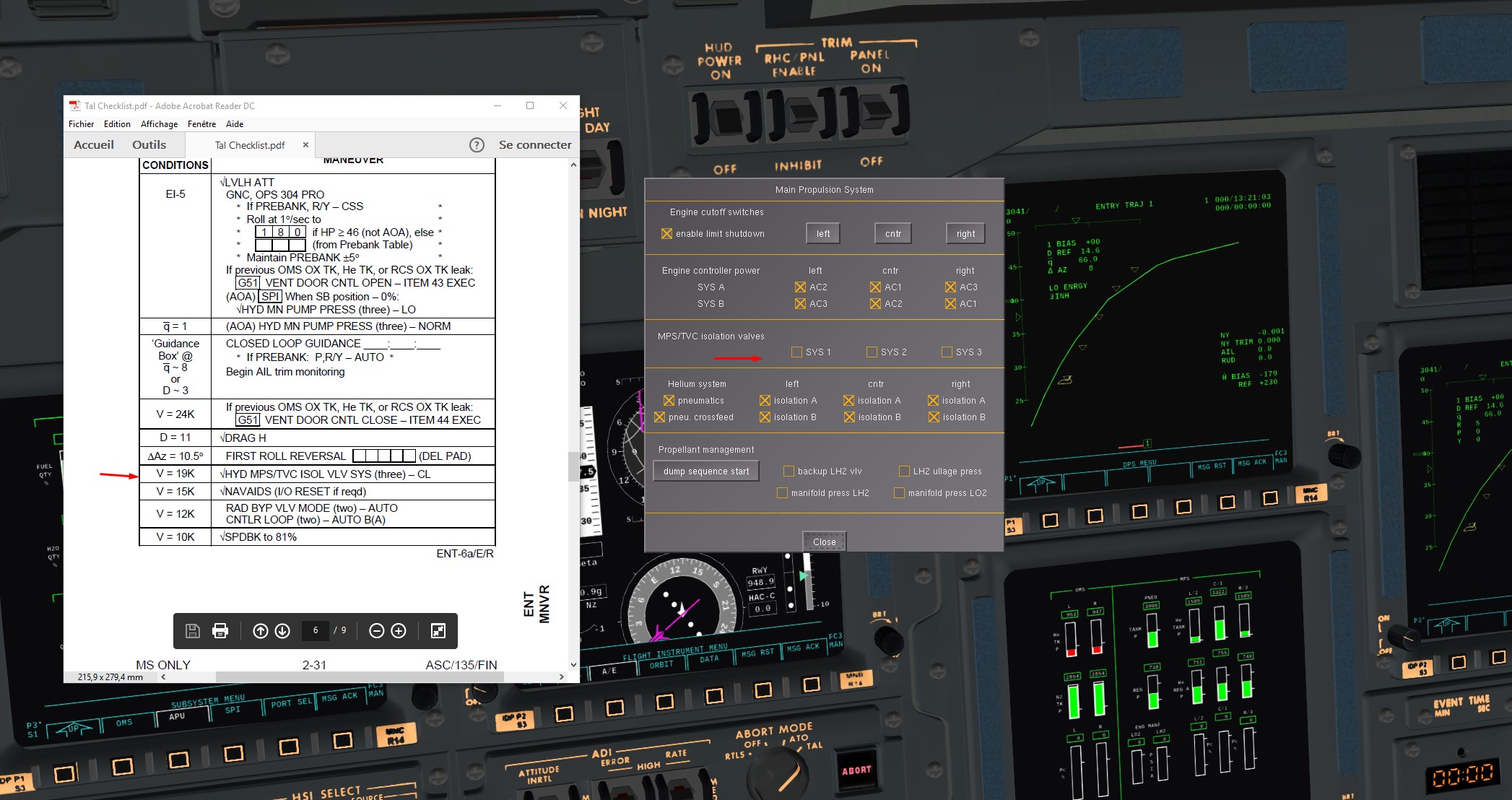Click the fit-page view icon
The image size is (1512, 800).
point(438,631)
